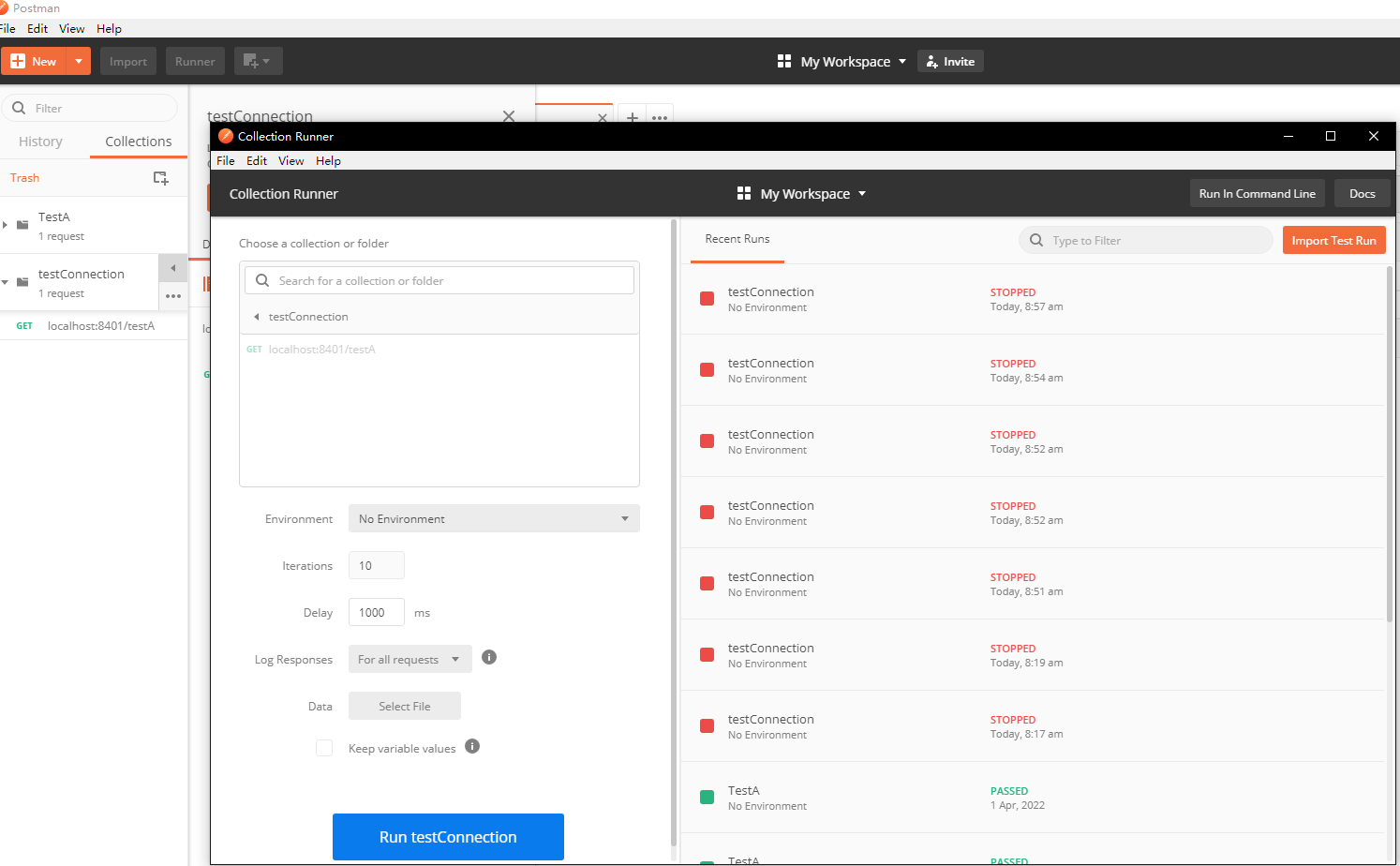Click Import Test Run button
The height and width of the screenshot is (866, 1400).
1333,240
